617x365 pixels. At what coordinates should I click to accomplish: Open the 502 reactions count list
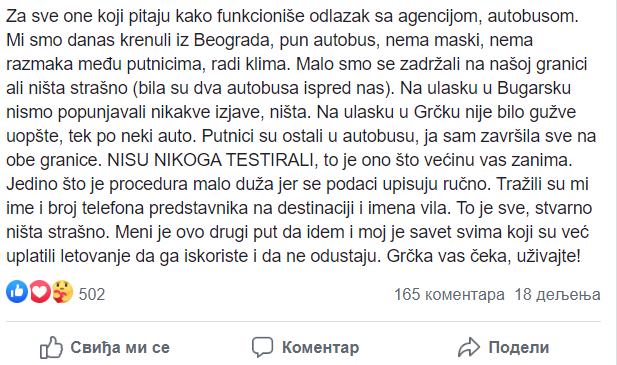click(x=92, y=294)
